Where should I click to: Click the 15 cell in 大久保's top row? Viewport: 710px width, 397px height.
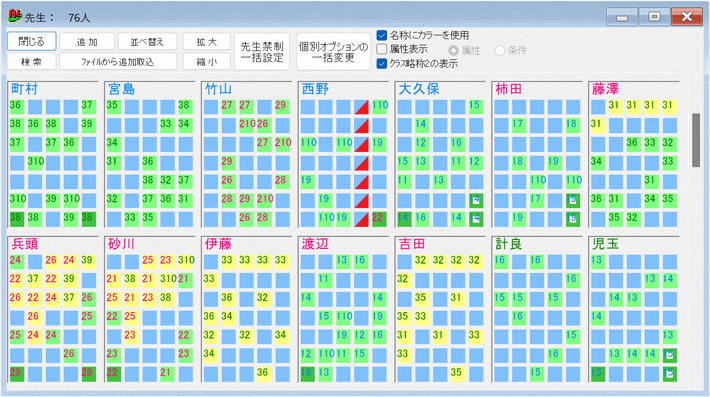click(x=475, y=107)
